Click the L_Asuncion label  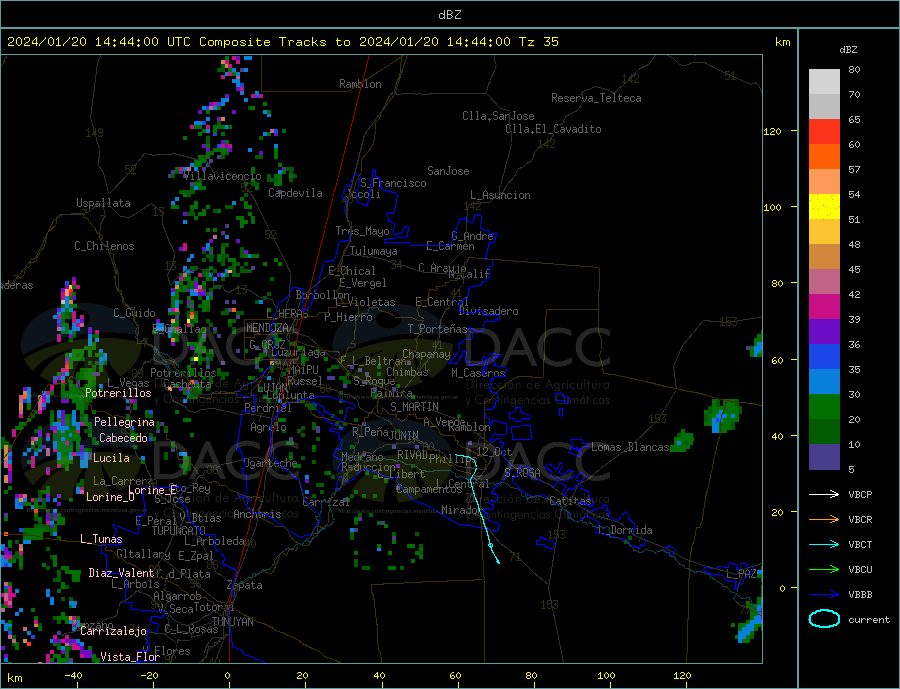click(501, 195)
